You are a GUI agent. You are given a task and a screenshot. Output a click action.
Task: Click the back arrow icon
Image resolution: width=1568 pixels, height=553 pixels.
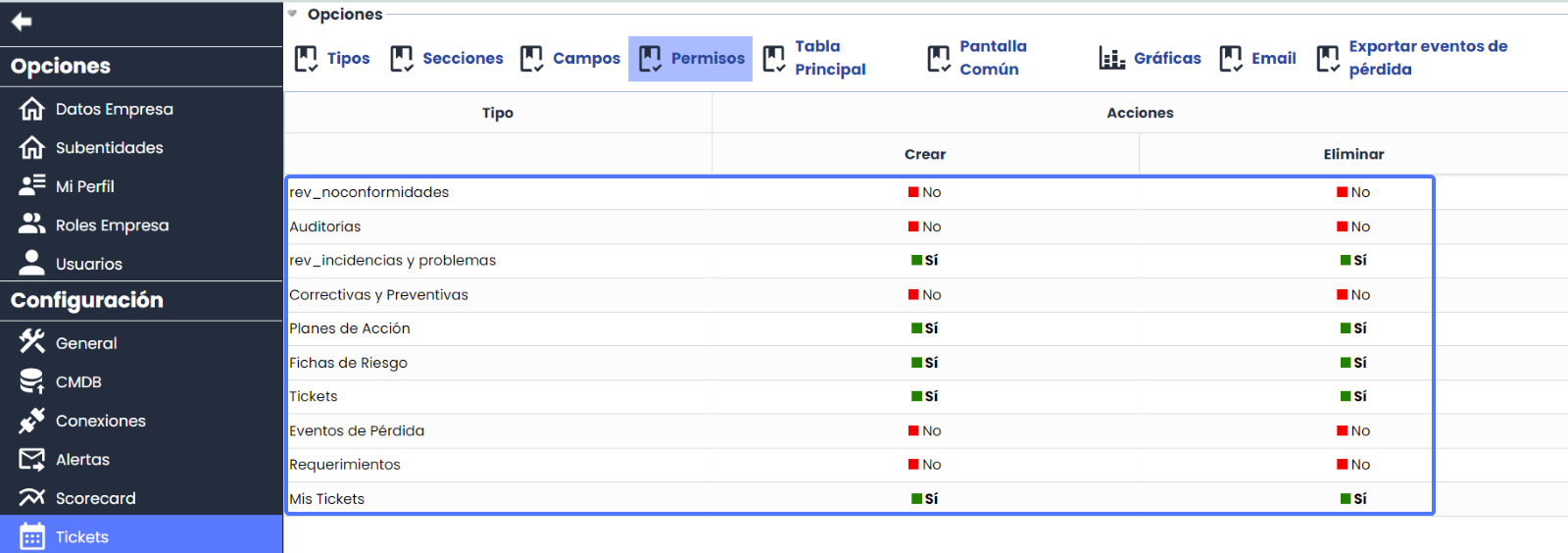22,22
